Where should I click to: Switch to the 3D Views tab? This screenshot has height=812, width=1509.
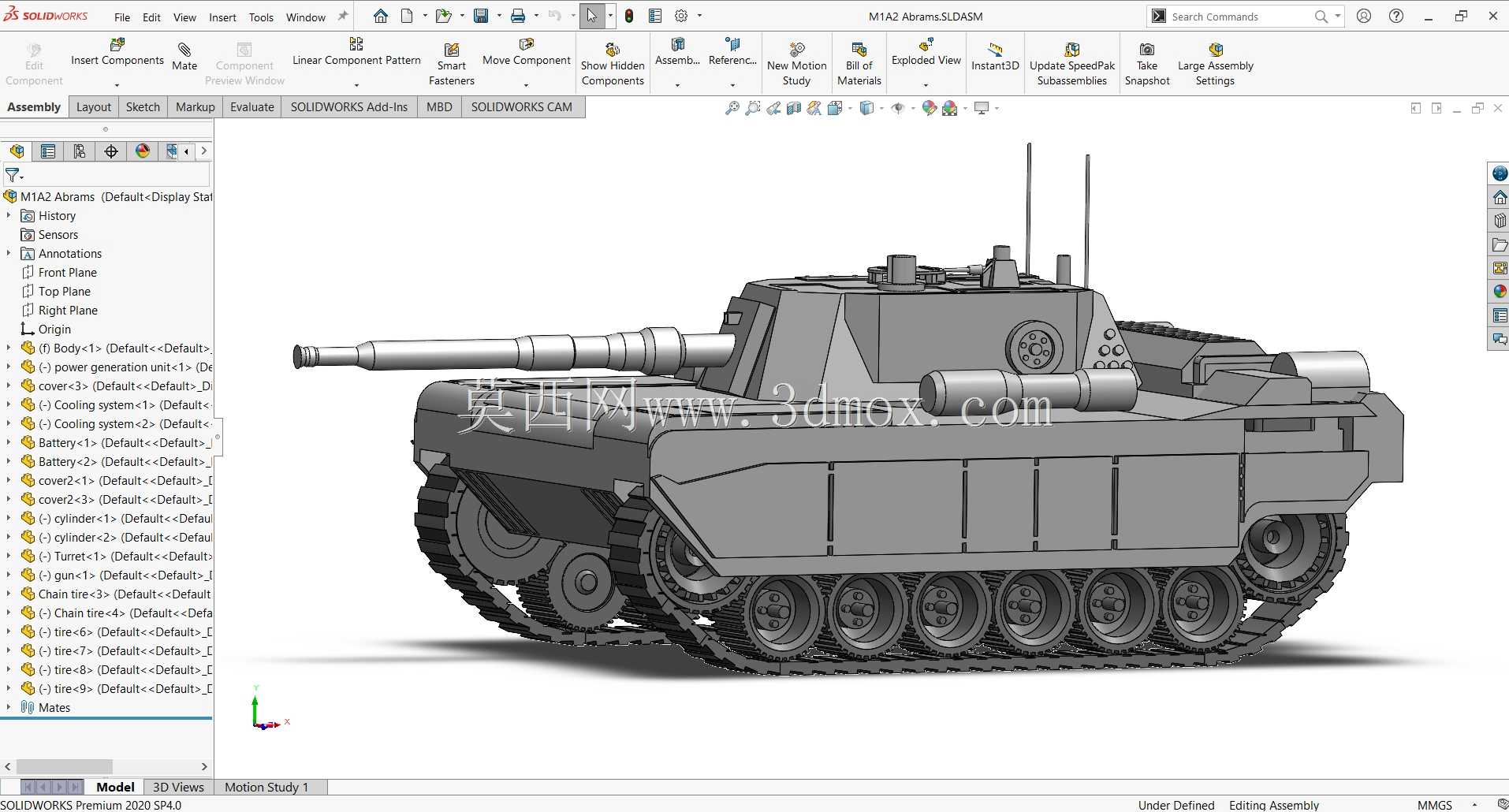[x=178, y=787]
